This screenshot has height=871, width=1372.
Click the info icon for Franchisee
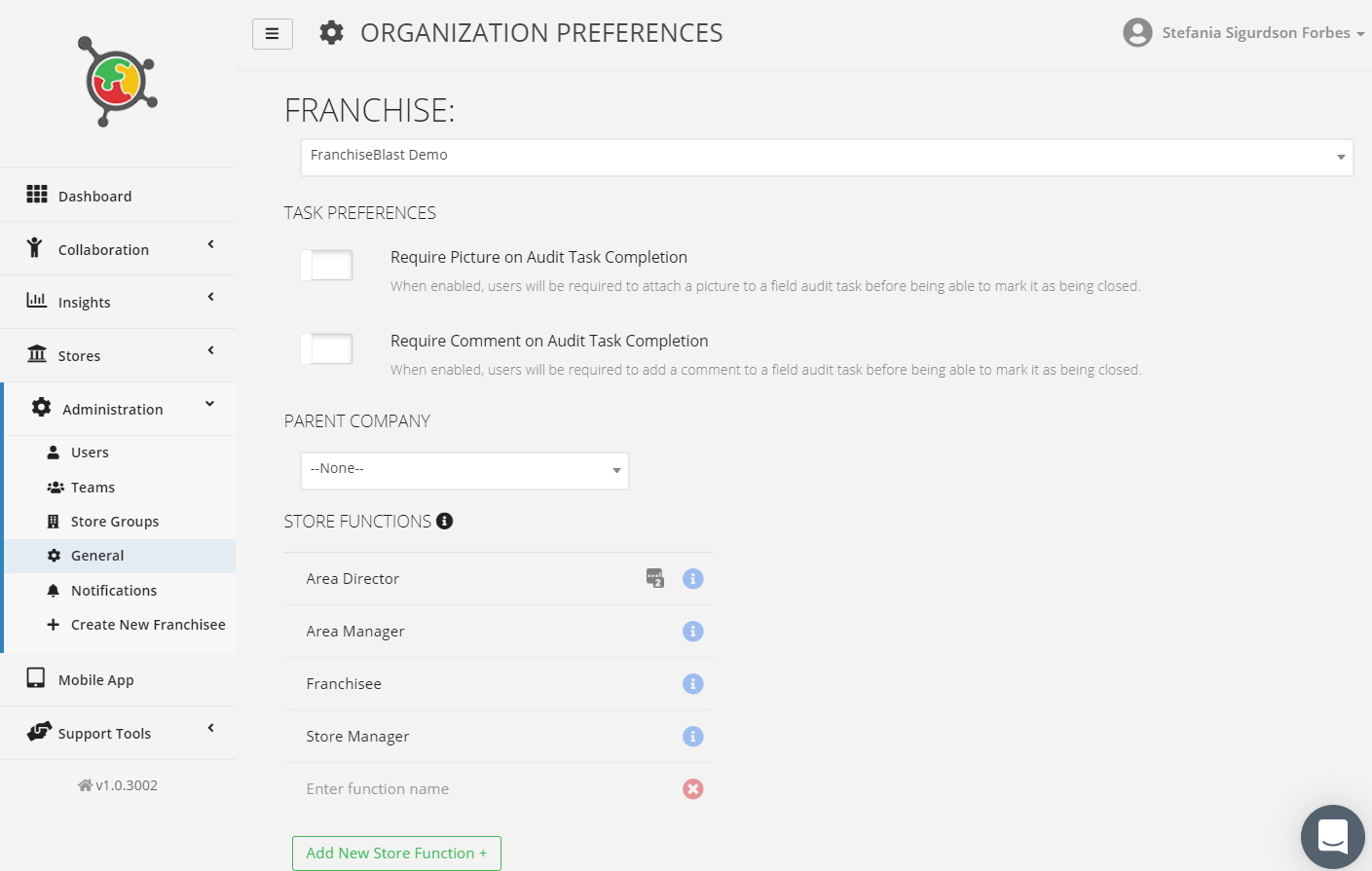[693, 684]
